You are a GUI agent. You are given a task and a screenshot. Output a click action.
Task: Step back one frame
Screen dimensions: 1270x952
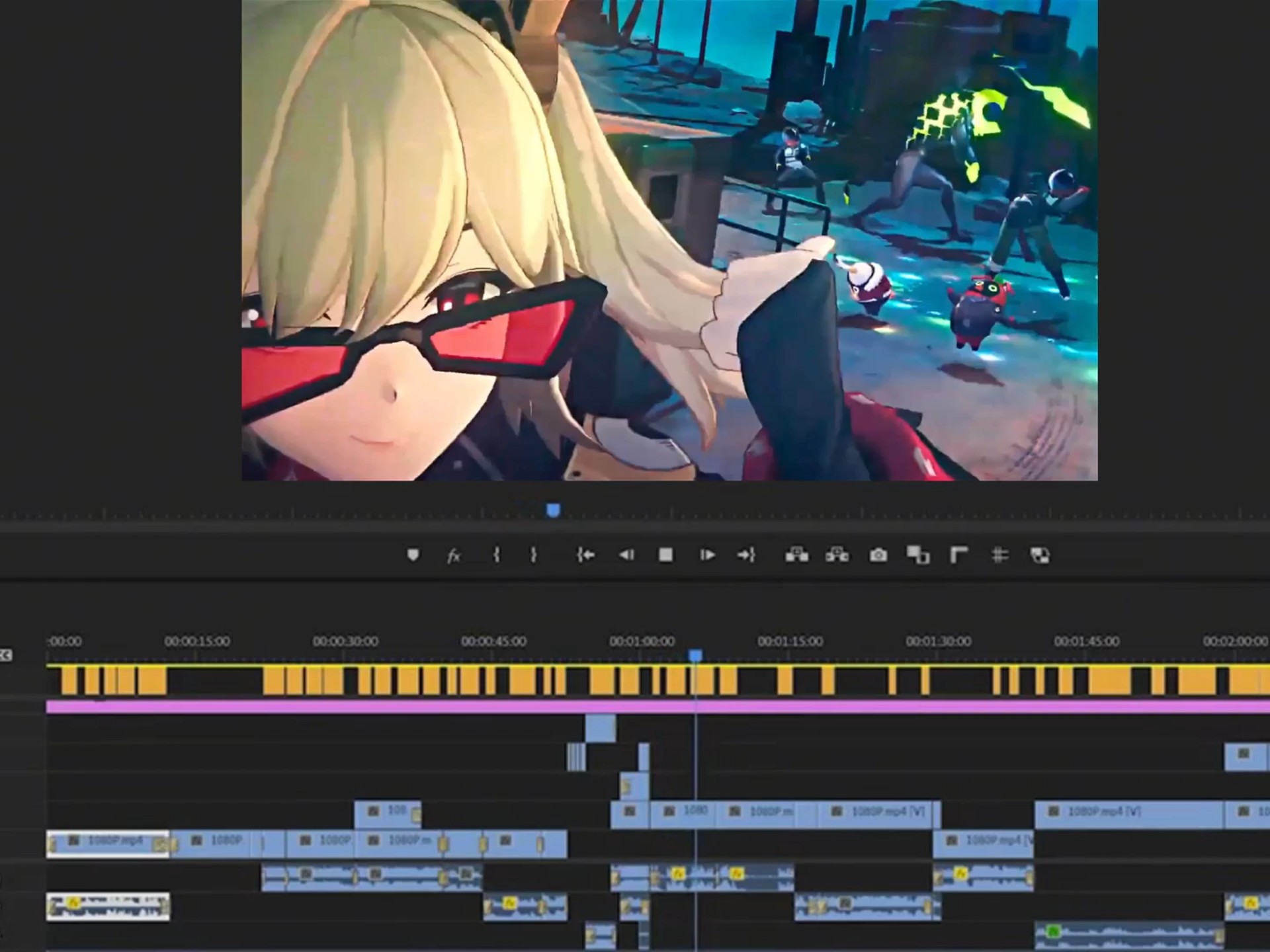626,555
